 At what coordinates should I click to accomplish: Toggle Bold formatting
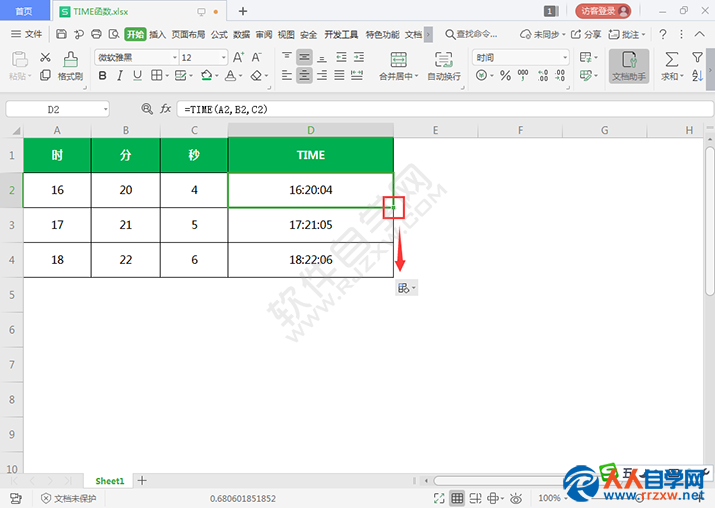coord(103,75)
